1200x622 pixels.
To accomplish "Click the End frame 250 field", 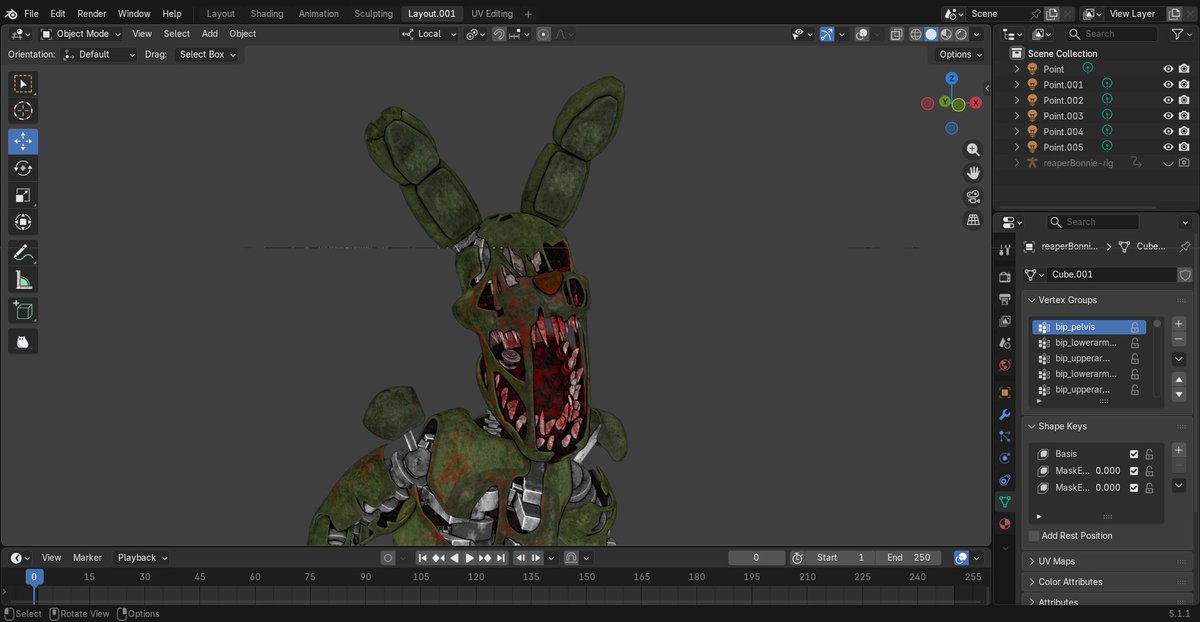I will [911, 558].
